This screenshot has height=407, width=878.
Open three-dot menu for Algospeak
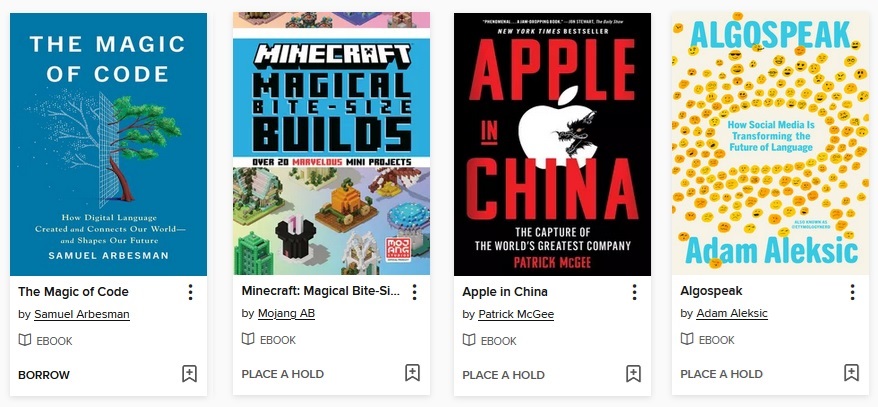(x=852, y=292)
